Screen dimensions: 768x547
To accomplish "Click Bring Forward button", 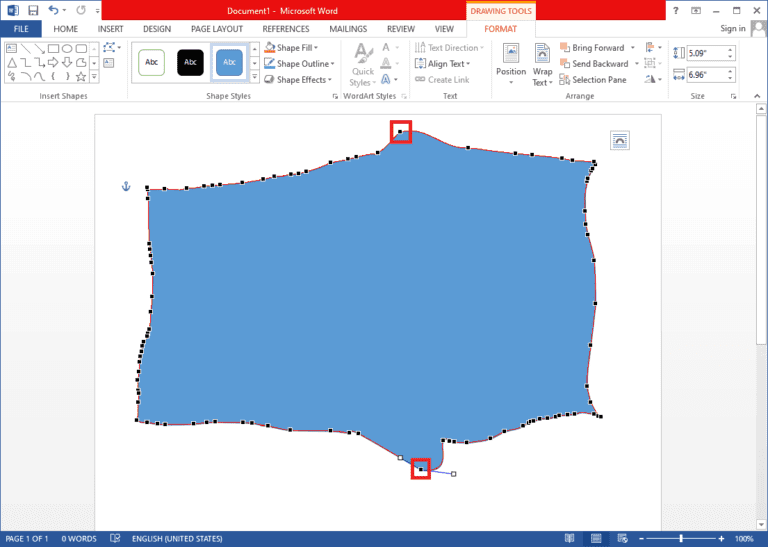I will (x=593, y=48).
